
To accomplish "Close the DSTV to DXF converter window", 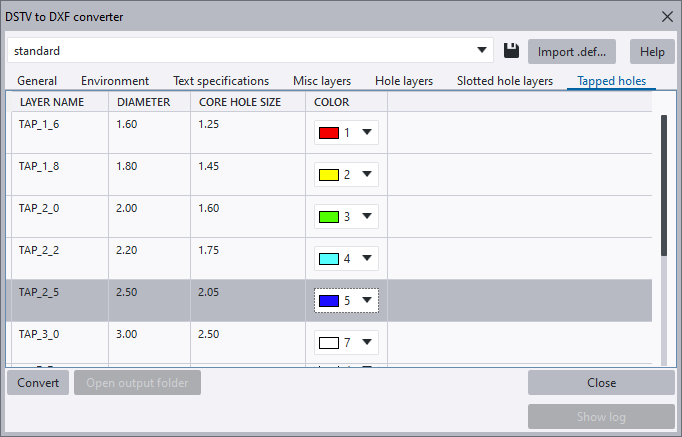I will click(667, 16).
